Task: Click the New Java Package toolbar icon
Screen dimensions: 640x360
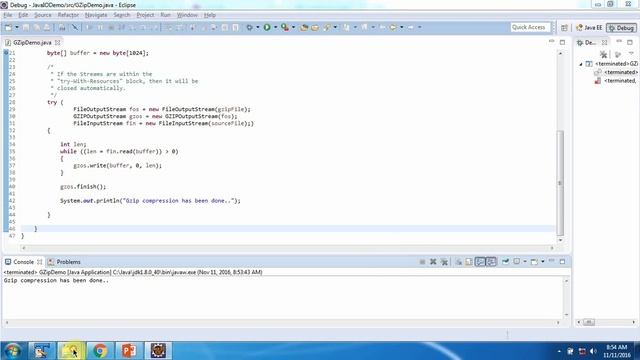Action: point(304,27)
